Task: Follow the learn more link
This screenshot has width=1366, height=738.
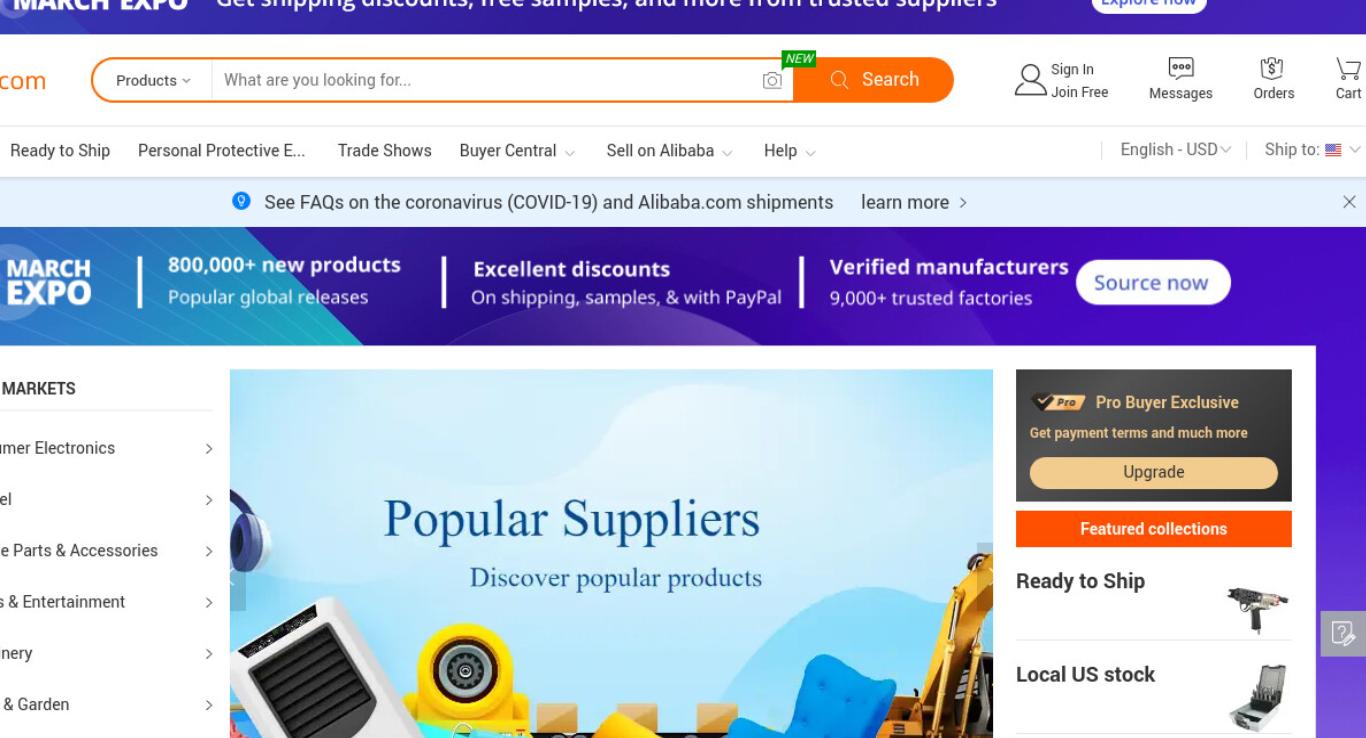Action: (x=914, y=202)
